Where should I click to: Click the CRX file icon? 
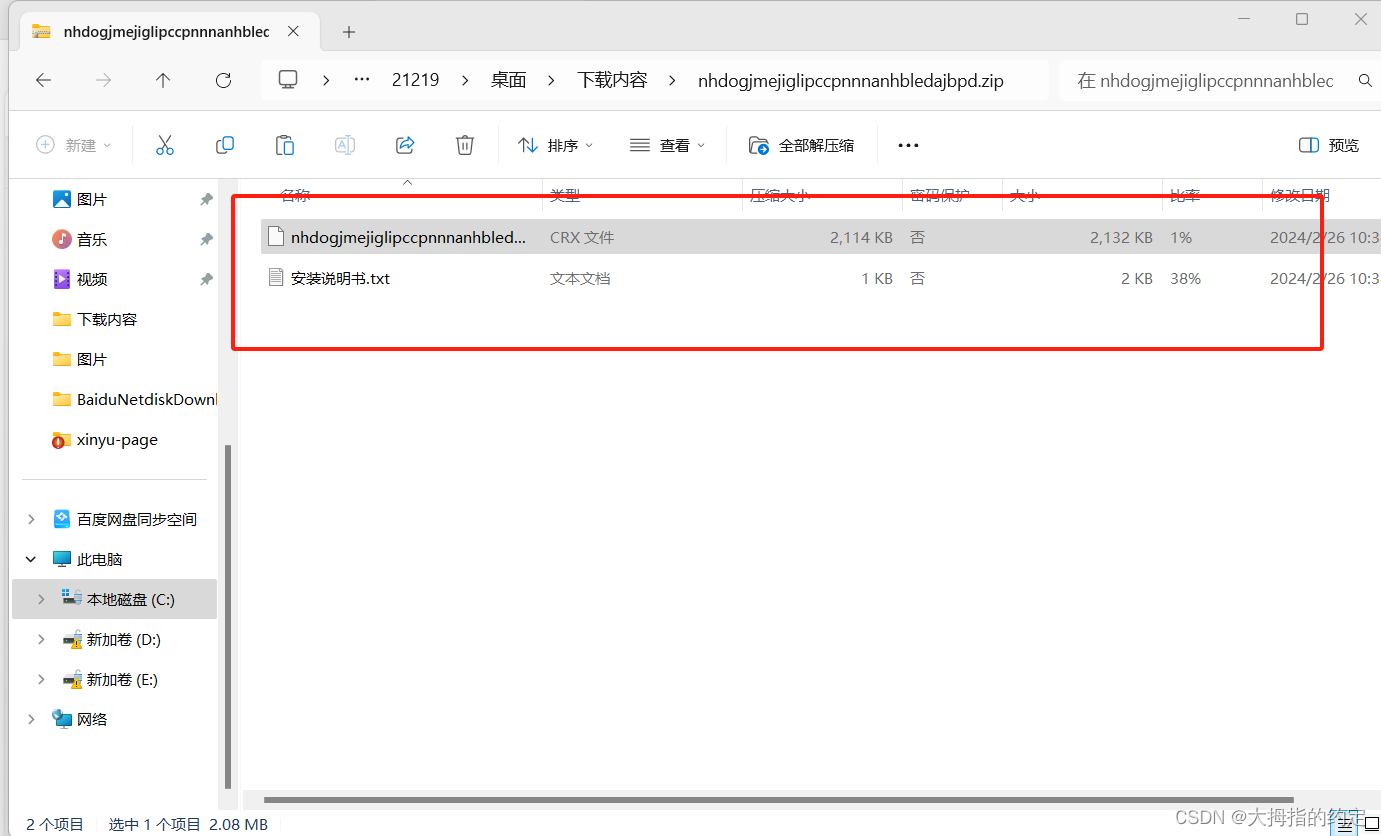pyautogui.click(x=276, y=237)
